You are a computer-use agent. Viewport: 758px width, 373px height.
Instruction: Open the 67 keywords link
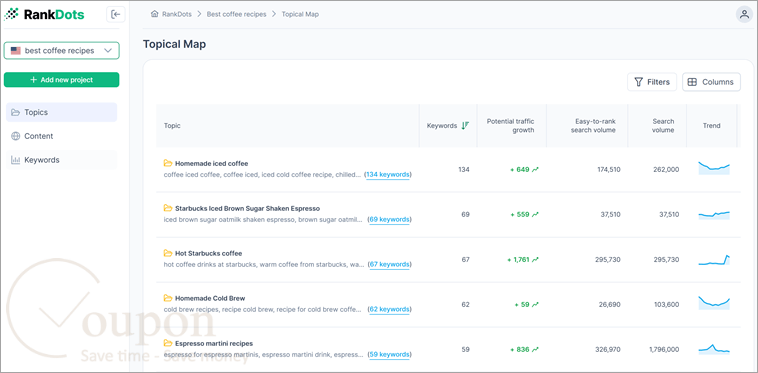390,264
